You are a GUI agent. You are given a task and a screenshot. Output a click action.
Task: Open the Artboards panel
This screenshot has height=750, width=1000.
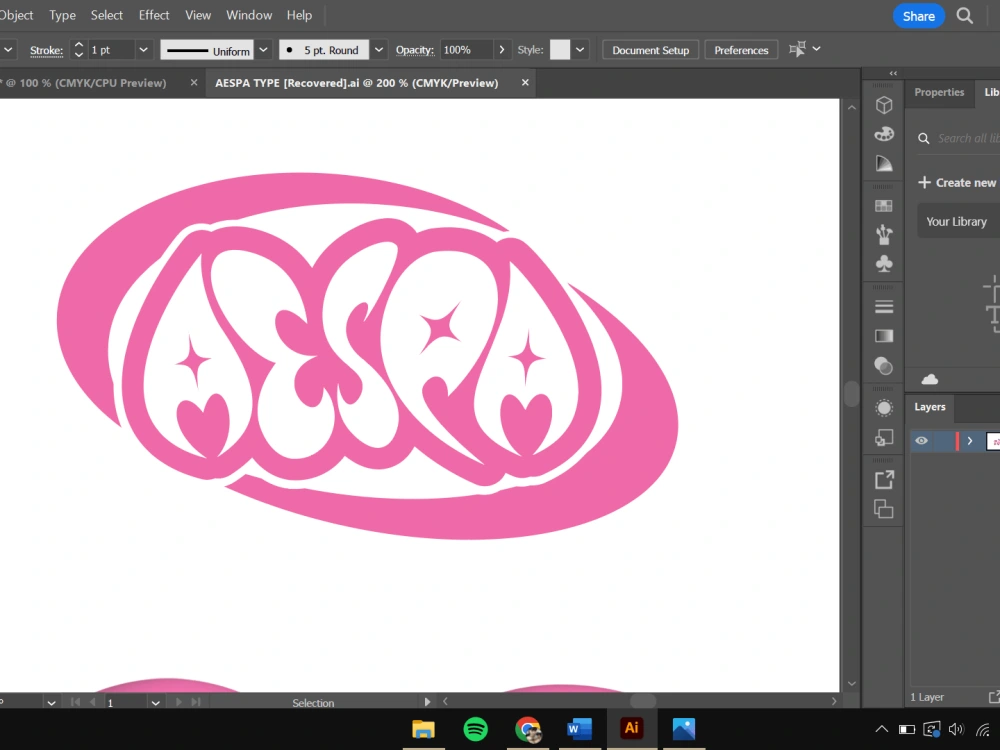[884, 508]
